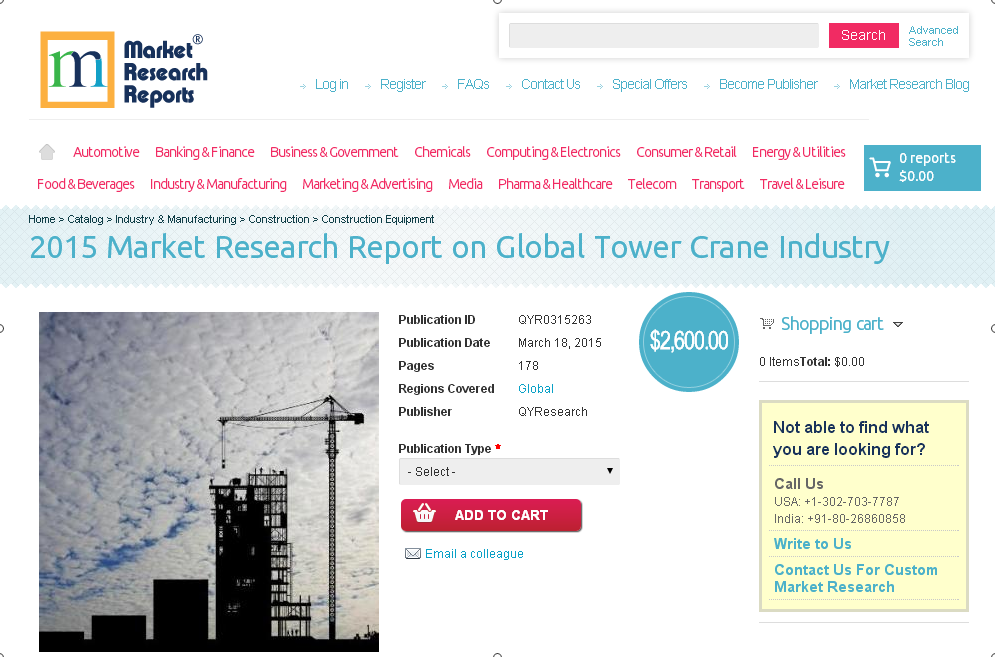Click the Global regions covered link

tap(536, 388)
